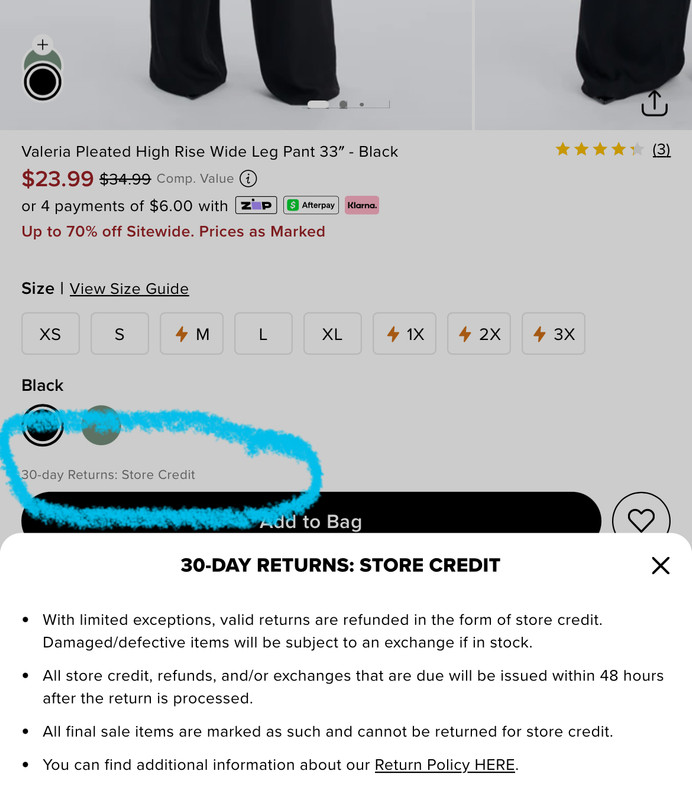The image size is (692, 800).
Task: Select black swatch overlay on image
Action: click(42, 82)
